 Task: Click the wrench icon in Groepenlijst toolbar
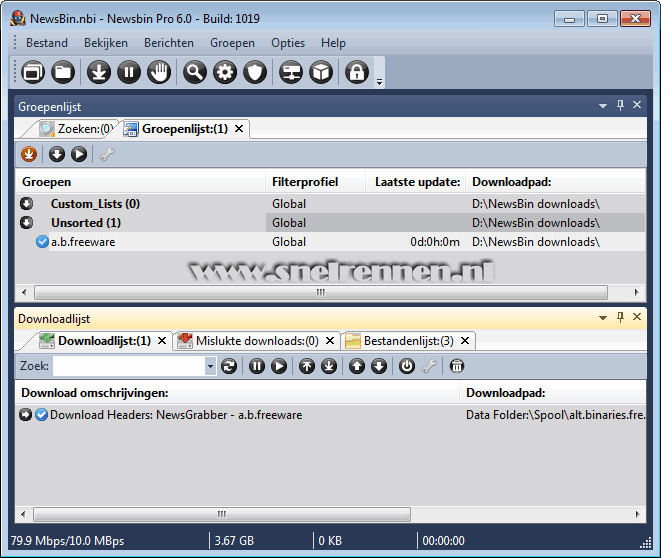click(107, 154)
